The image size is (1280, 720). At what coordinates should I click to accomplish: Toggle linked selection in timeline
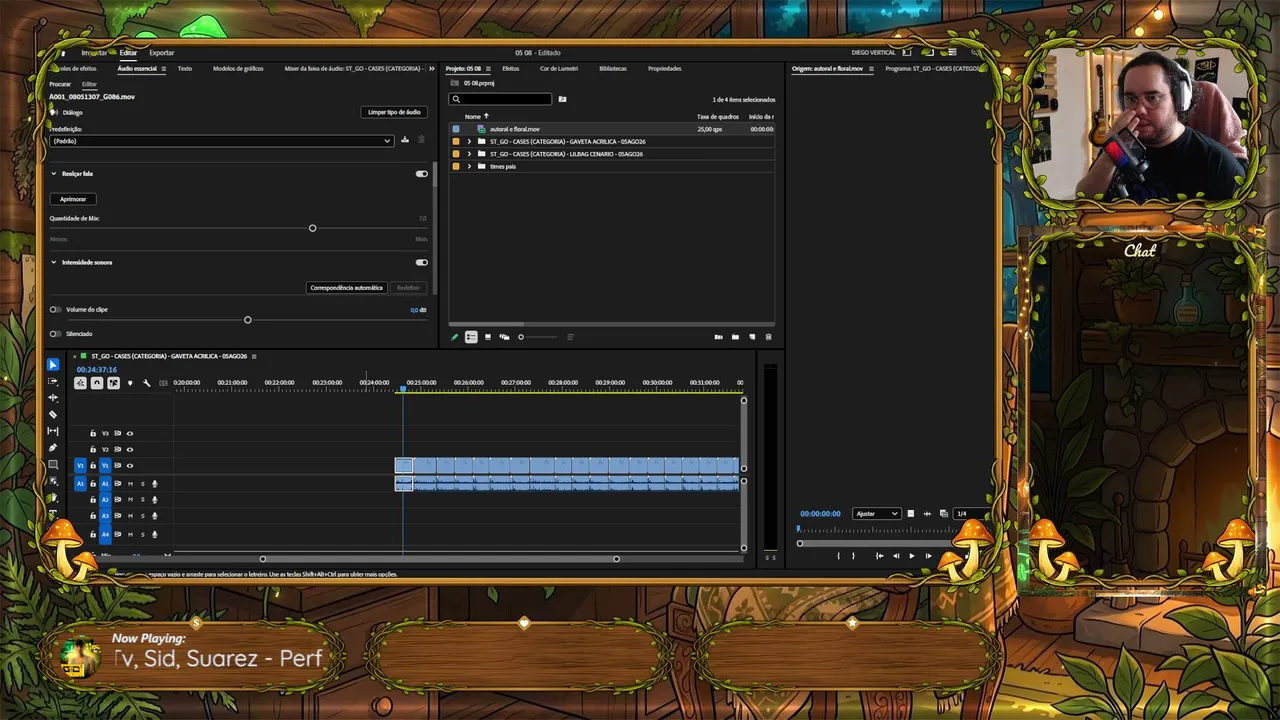113,383
